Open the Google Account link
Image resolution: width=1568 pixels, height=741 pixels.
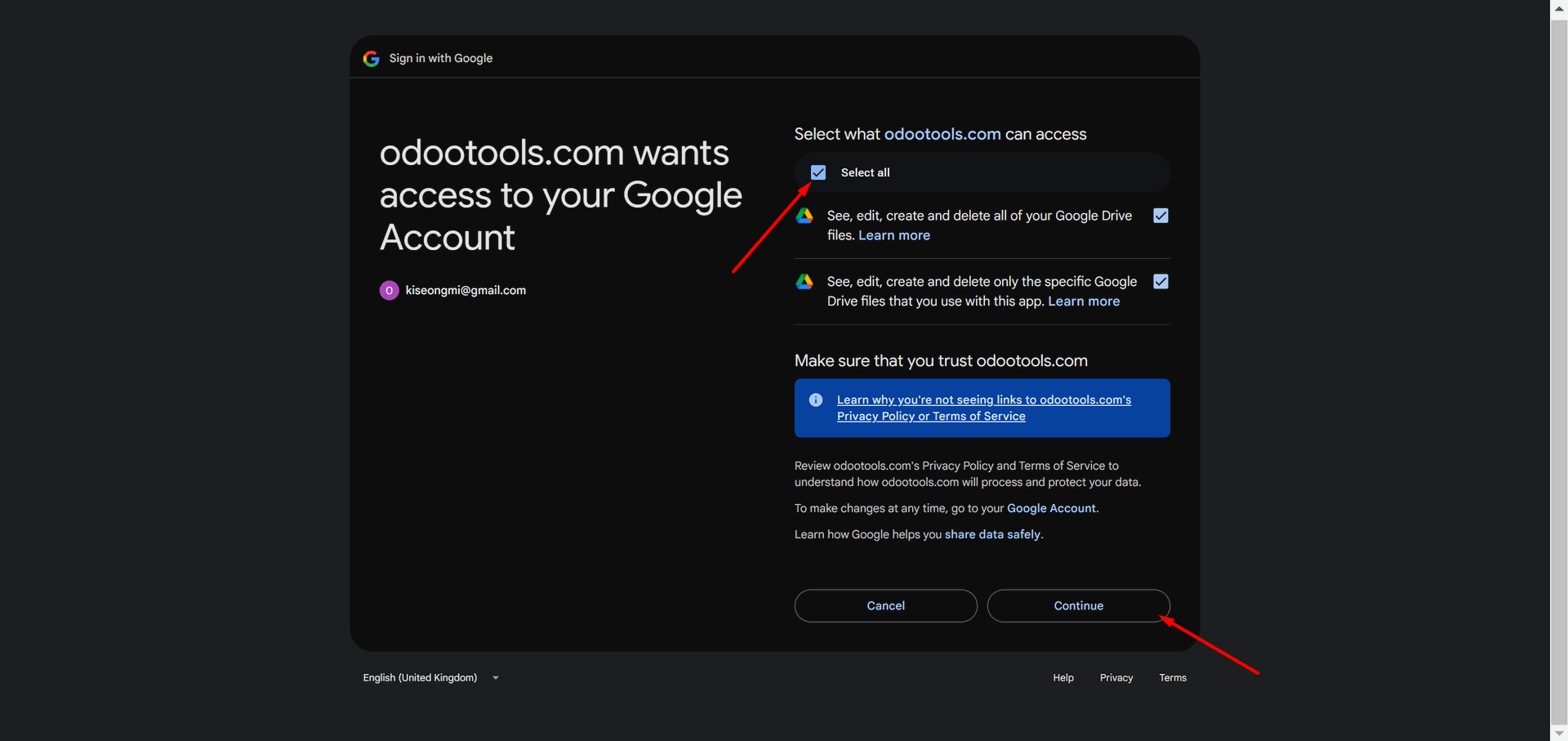click(x=1051, y=508)
